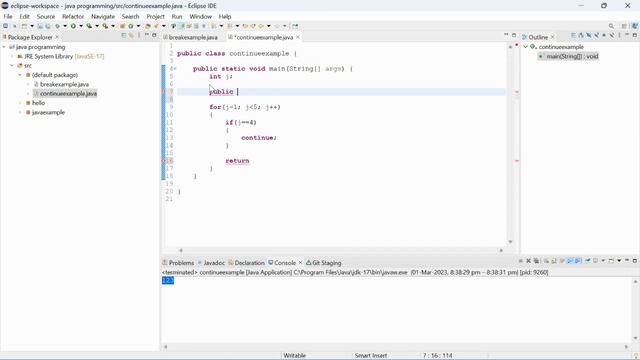Close the continueexample.java editor tab
This screenshot has height=360, width=640.
click(298, 37)
